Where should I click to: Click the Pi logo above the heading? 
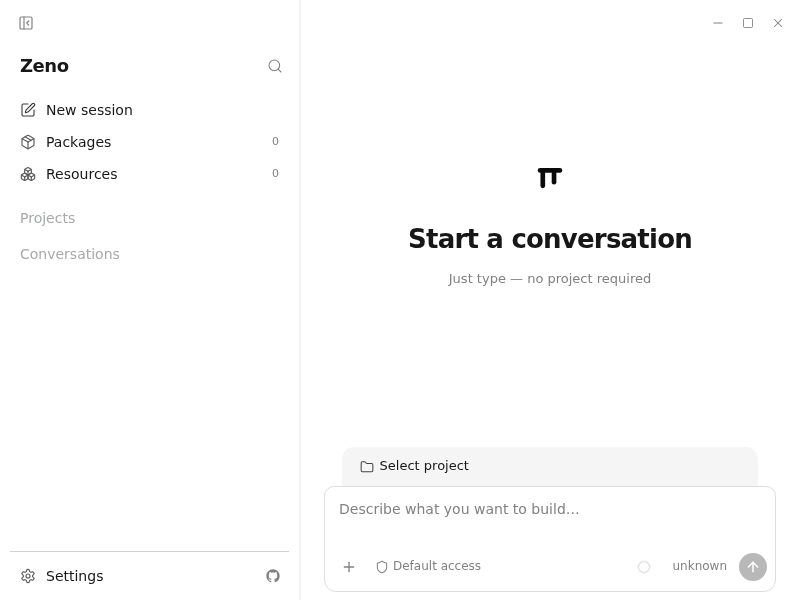click(550, 178)
